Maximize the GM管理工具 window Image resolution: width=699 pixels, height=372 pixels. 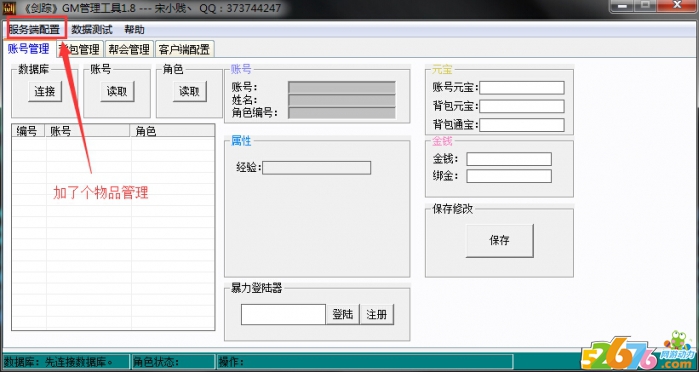point(646,6)
